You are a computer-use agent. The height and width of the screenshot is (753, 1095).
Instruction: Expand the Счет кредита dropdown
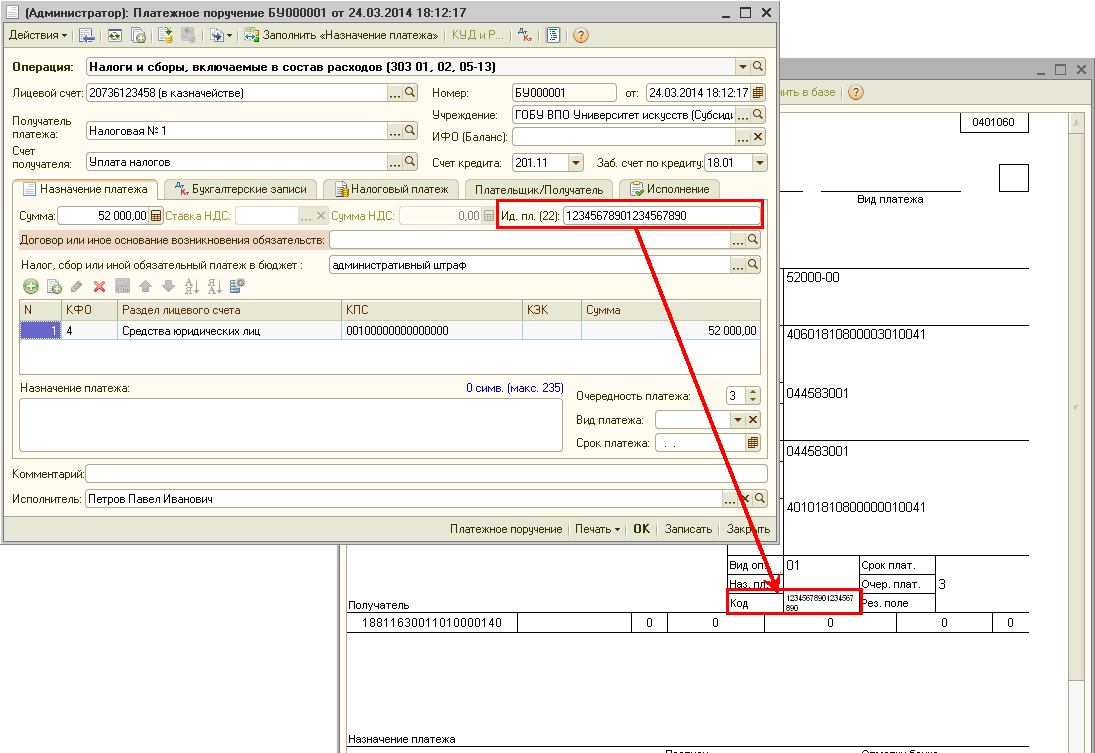[575, 163]
